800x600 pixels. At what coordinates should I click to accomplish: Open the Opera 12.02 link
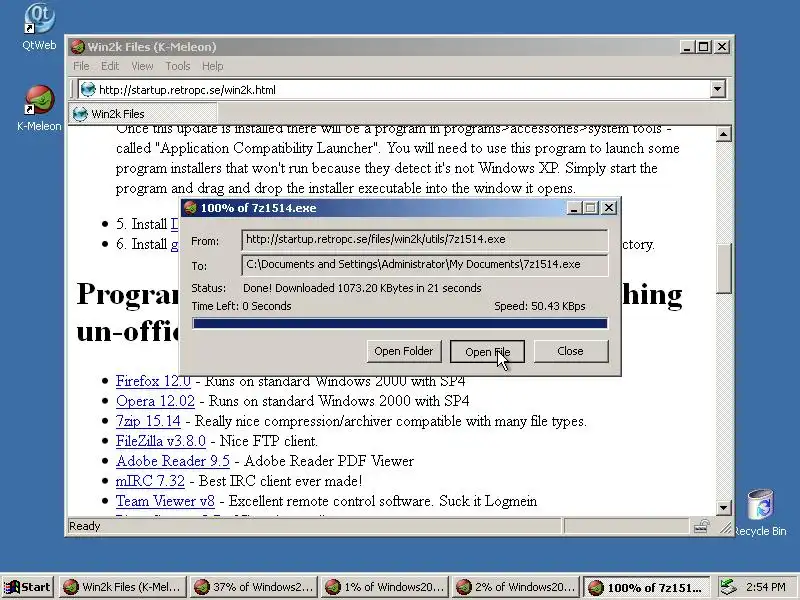pyautogui.click(x=155, y=401)
